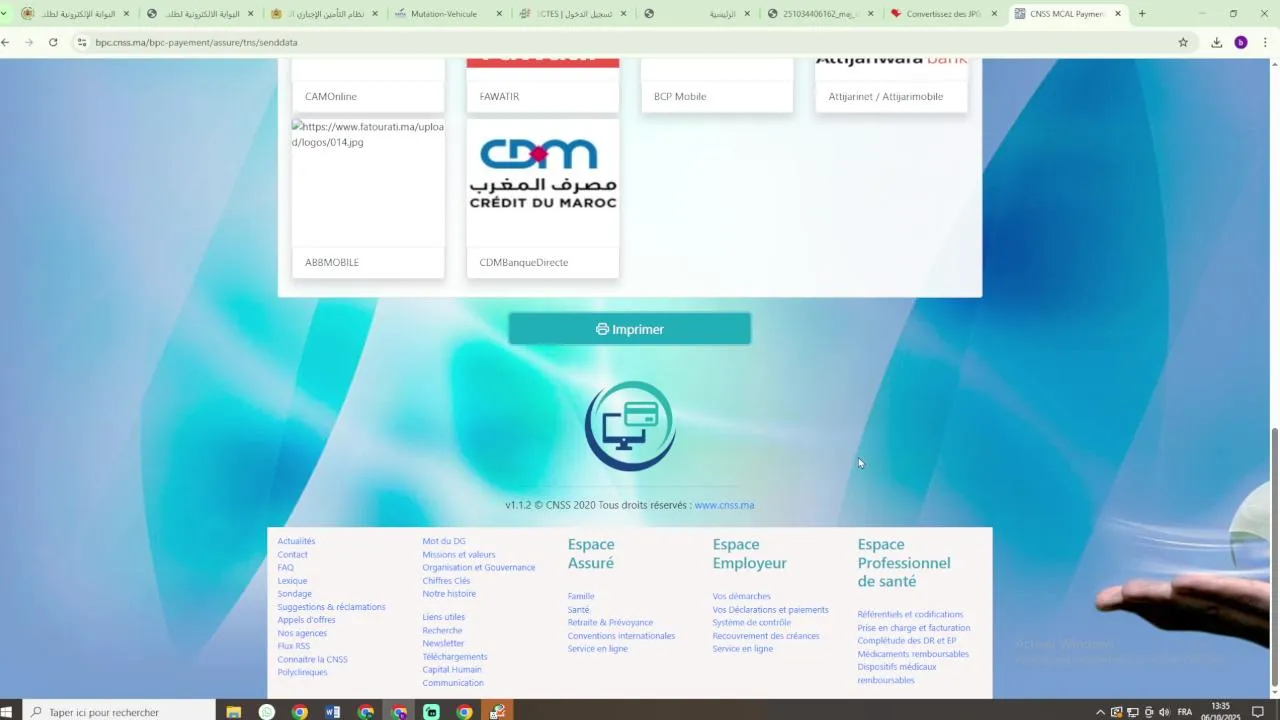Image resolution: width=1280 pixels, height=720 pixels.
Task: Click the Attijarinet / Attijarimobile label
Action: (885, 97)
